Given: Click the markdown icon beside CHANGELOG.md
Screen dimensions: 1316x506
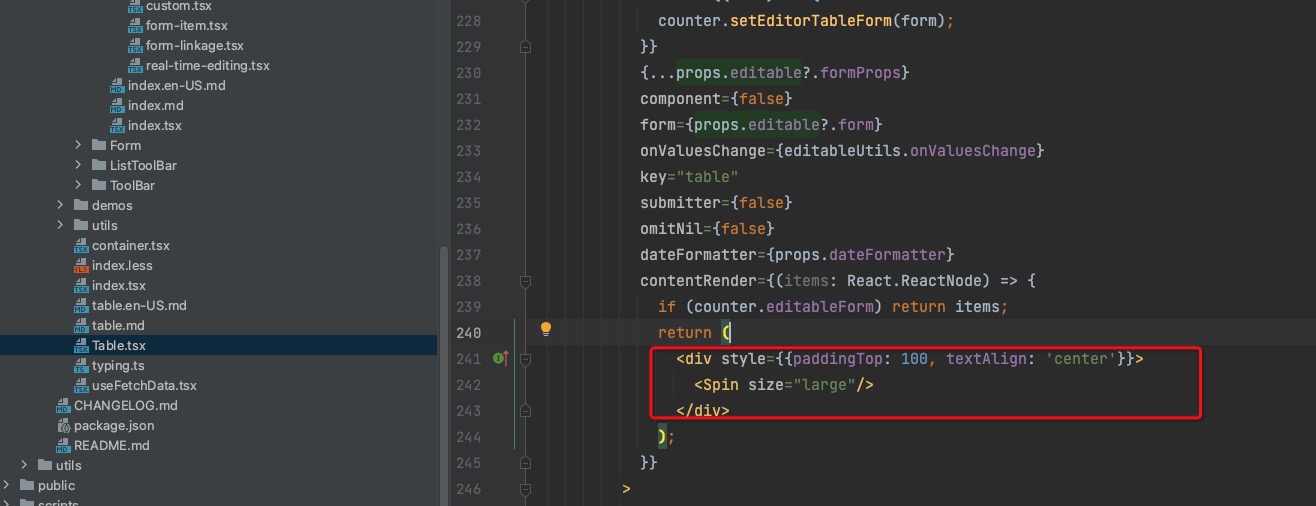Looking at the screenshot, I should pos(64,406).
